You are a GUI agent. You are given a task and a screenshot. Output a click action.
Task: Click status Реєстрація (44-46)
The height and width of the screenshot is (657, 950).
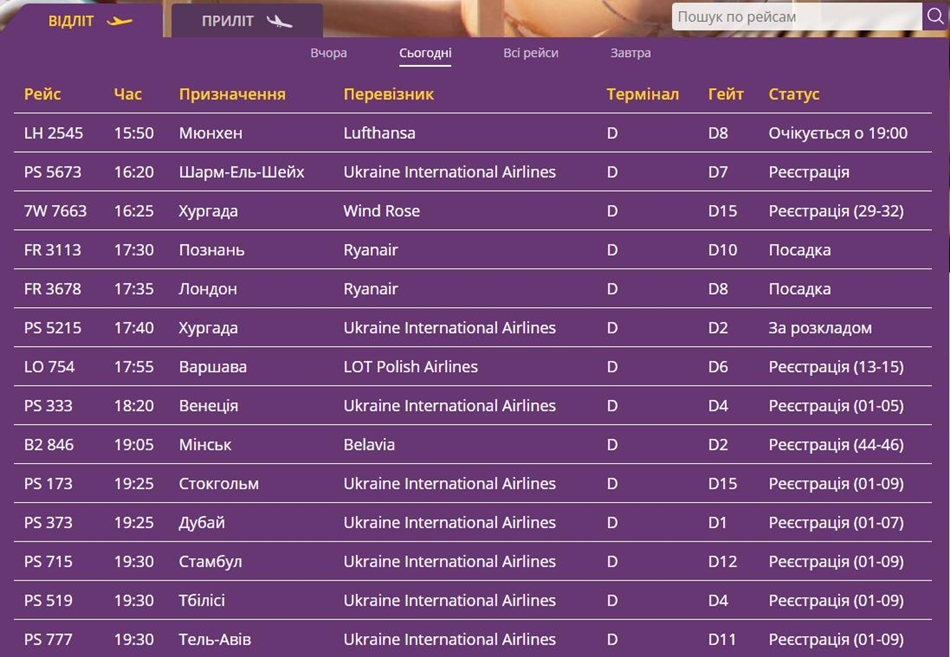coord(836,445)
